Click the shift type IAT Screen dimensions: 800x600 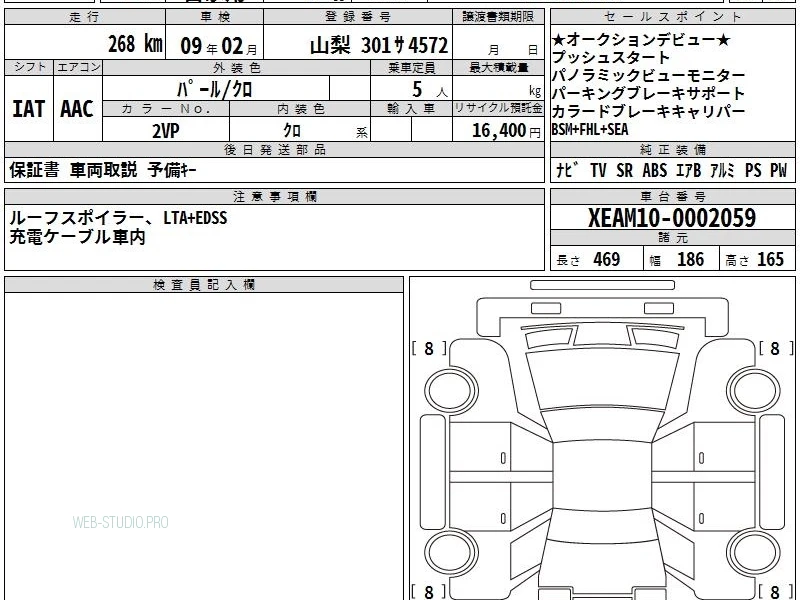coord(28,109)
